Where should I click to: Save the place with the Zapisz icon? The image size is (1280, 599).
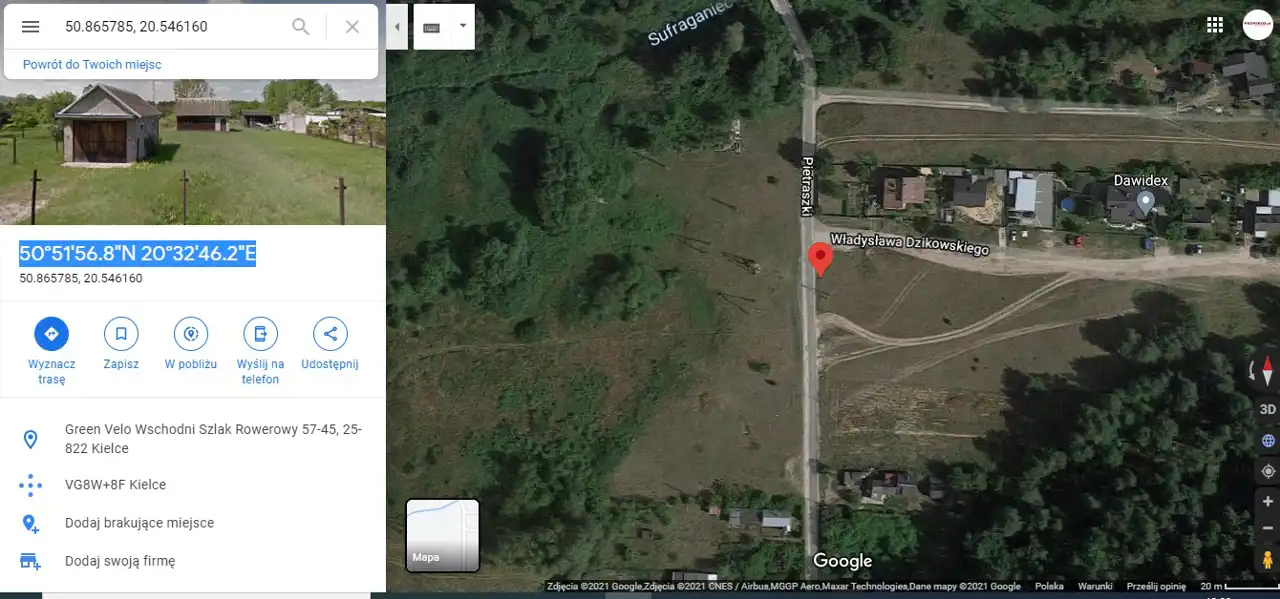coord(121,334)
